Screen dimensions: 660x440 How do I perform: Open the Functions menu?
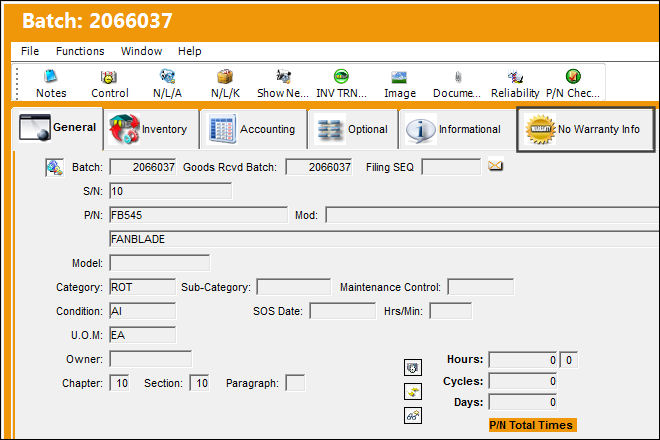80,51
